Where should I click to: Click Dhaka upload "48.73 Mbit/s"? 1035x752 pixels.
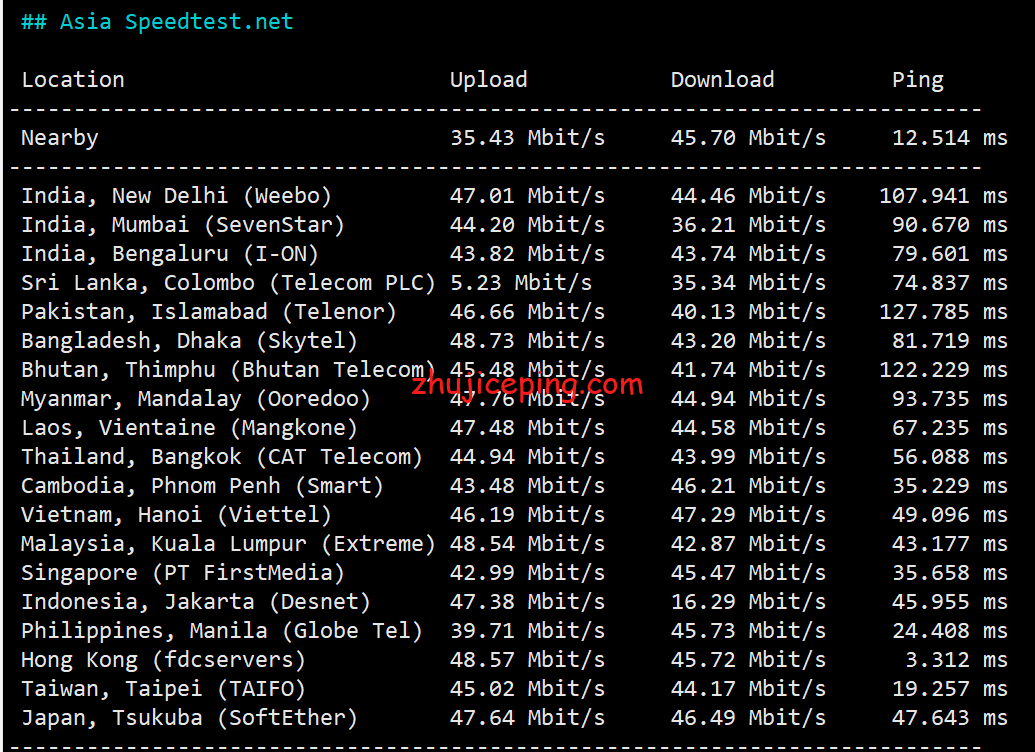(527, 341)
